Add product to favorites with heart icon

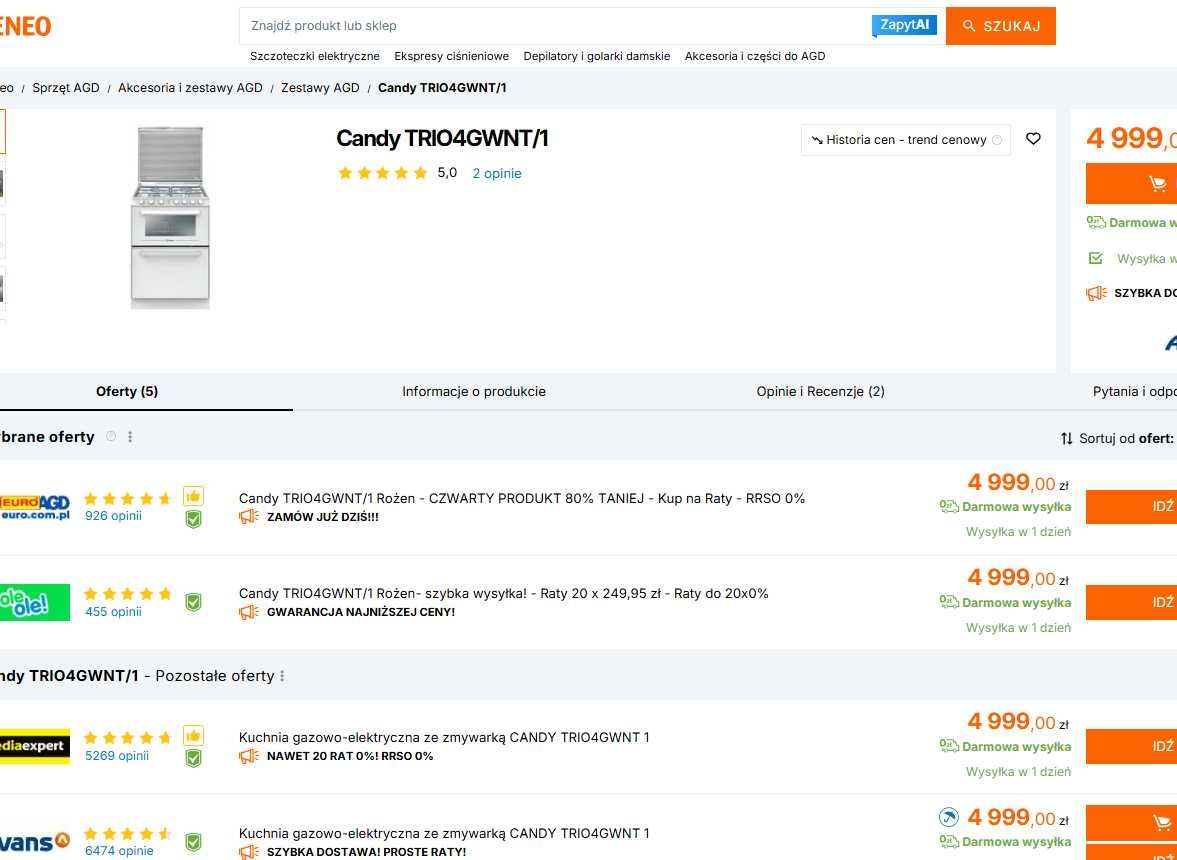[x=1034, y=139]
